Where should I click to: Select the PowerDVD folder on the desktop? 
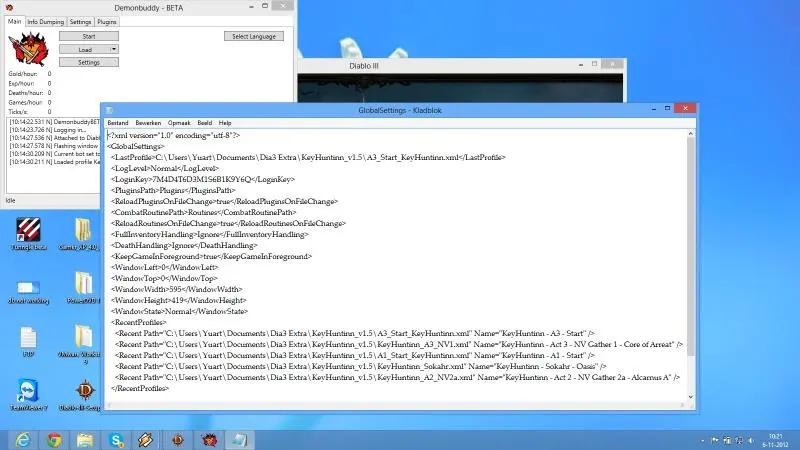click(85, 287)
